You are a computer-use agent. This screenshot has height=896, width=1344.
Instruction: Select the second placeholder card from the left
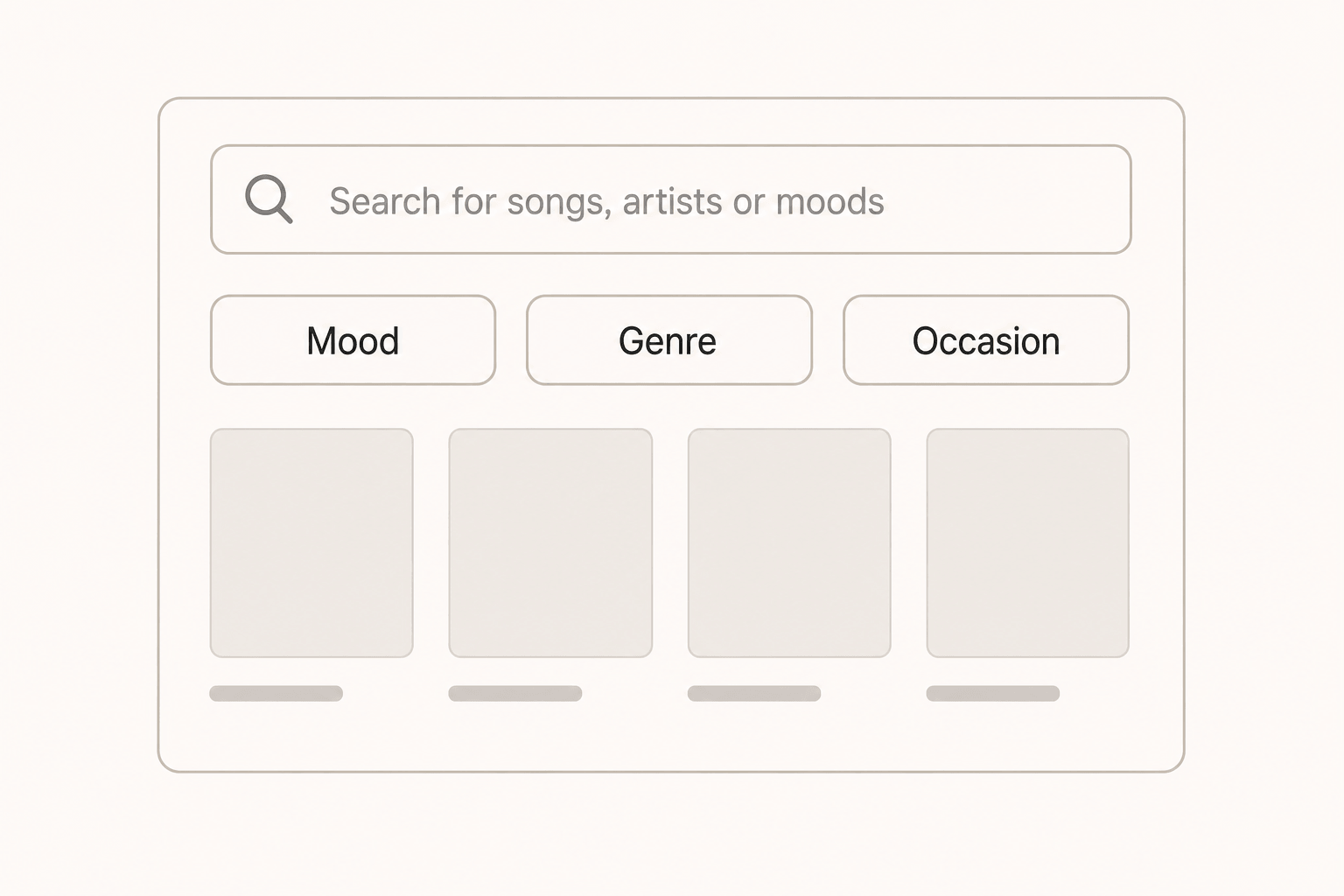550,542
